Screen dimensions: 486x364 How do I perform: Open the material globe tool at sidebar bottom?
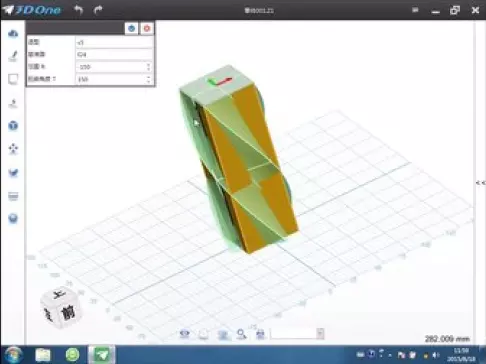point(13,219)
